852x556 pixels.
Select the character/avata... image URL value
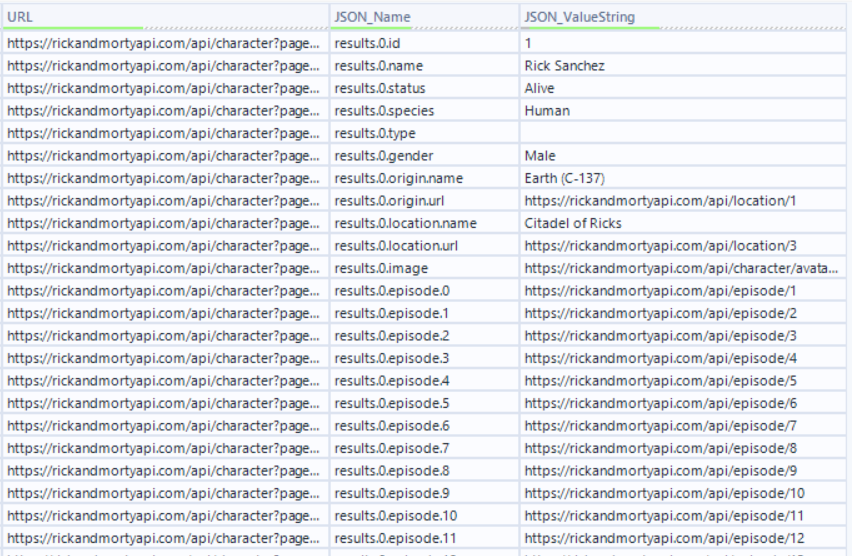683,268
